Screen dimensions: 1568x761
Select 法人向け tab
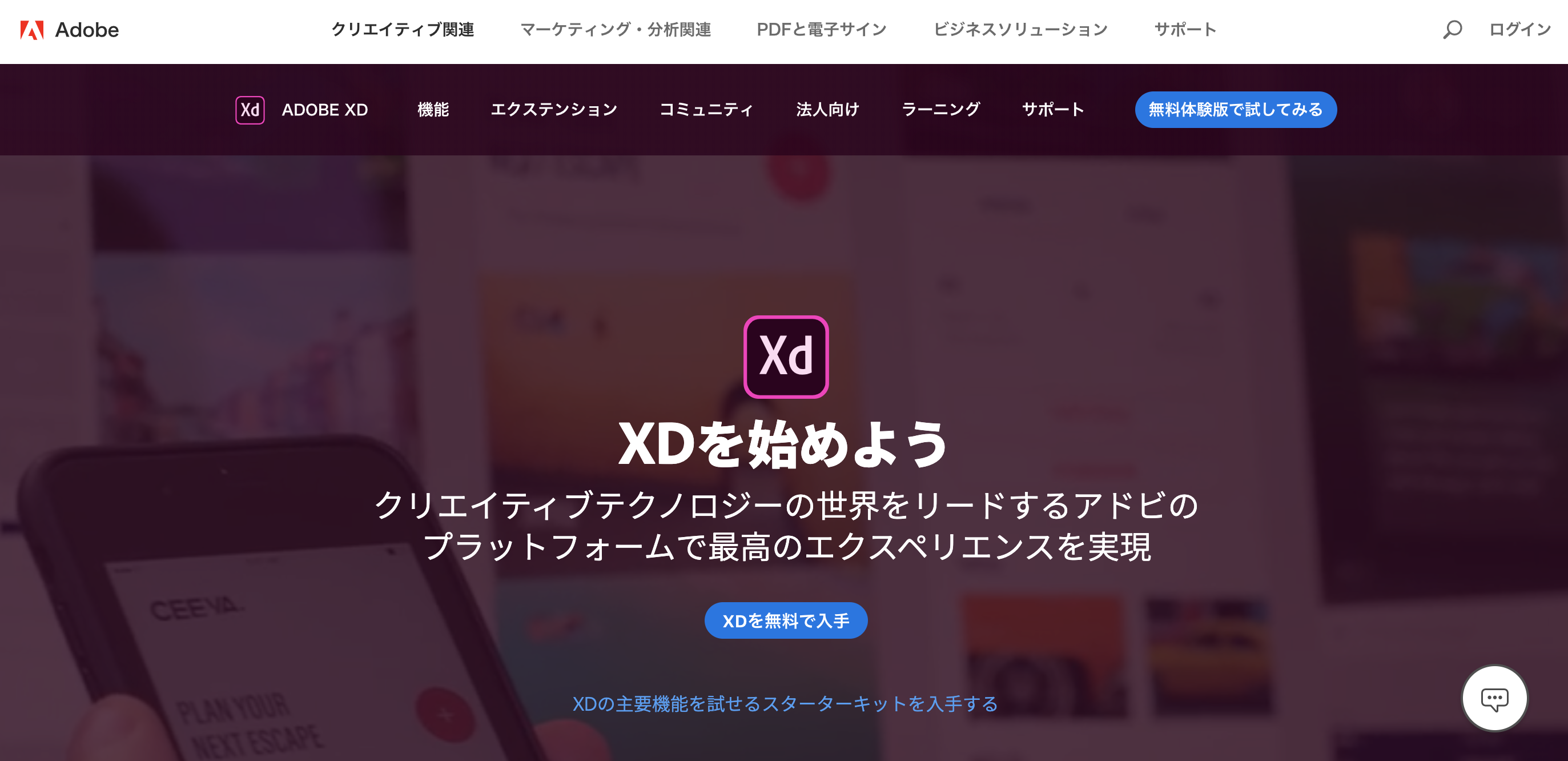pyautogui.click(x=827, y=110)
